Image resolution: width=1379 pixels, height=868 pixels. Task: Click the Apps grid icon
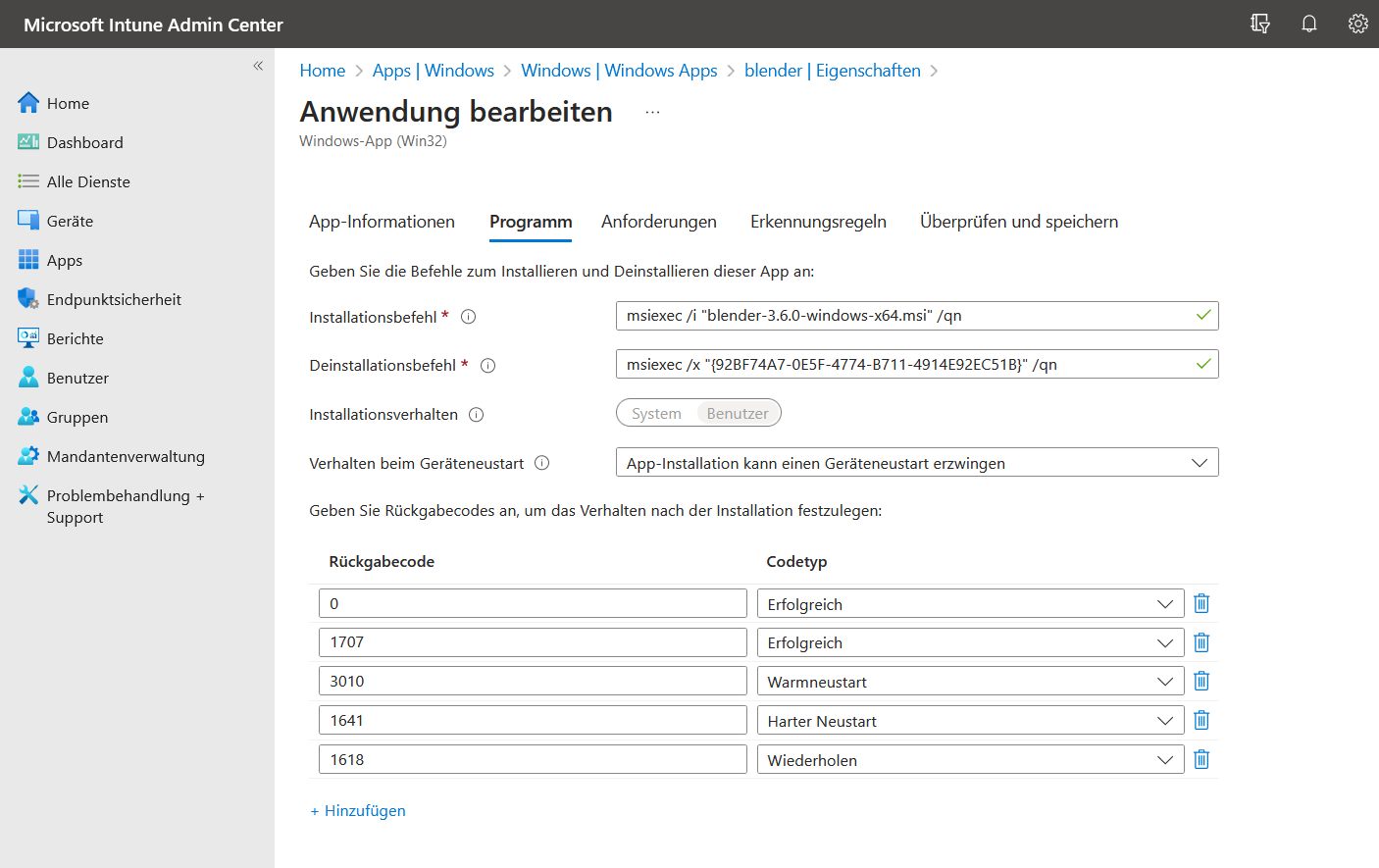(28, 260)
